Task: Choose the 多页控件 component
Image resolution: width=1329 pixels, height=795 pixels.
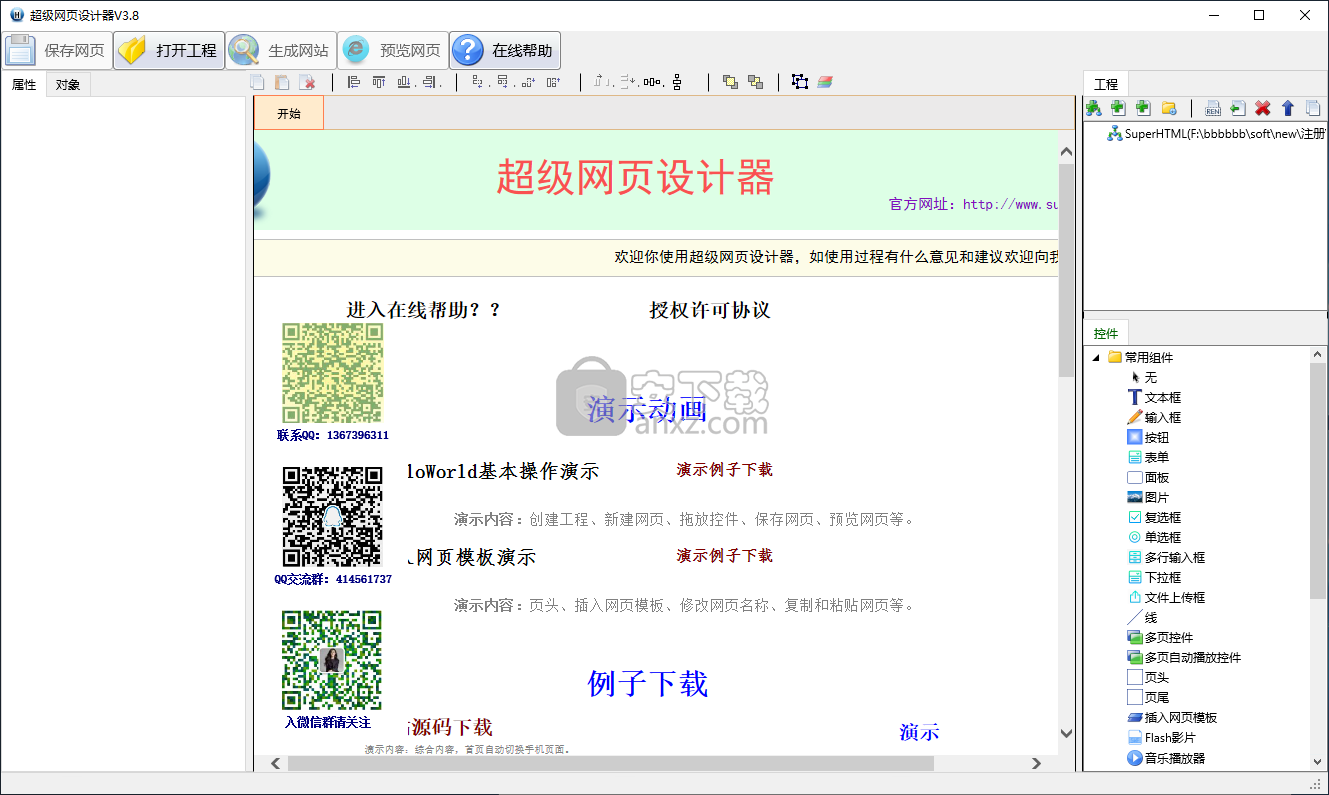Action: pos(1160,637)
